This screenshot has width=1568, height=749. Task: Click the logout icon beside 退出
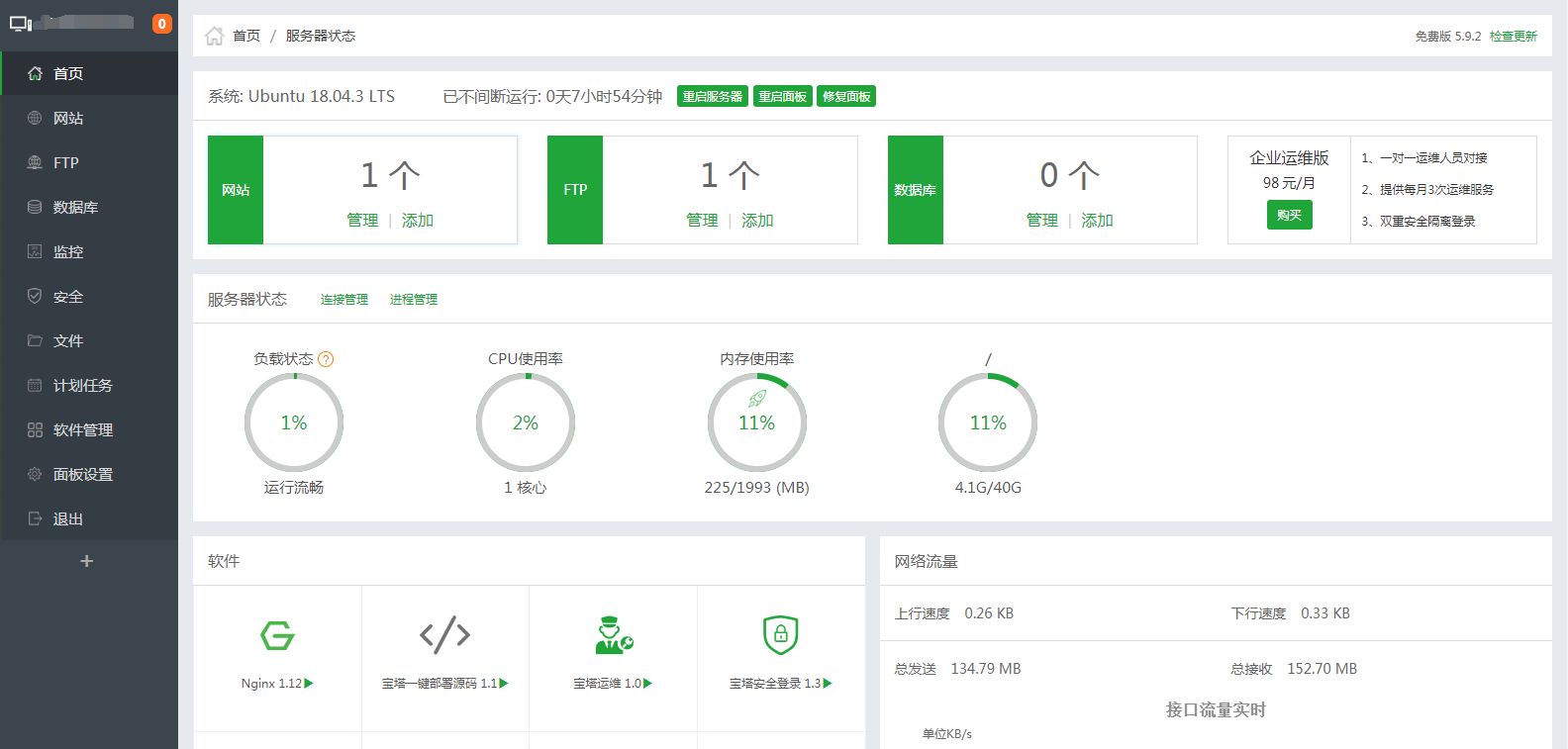click(x=35, y=518)
